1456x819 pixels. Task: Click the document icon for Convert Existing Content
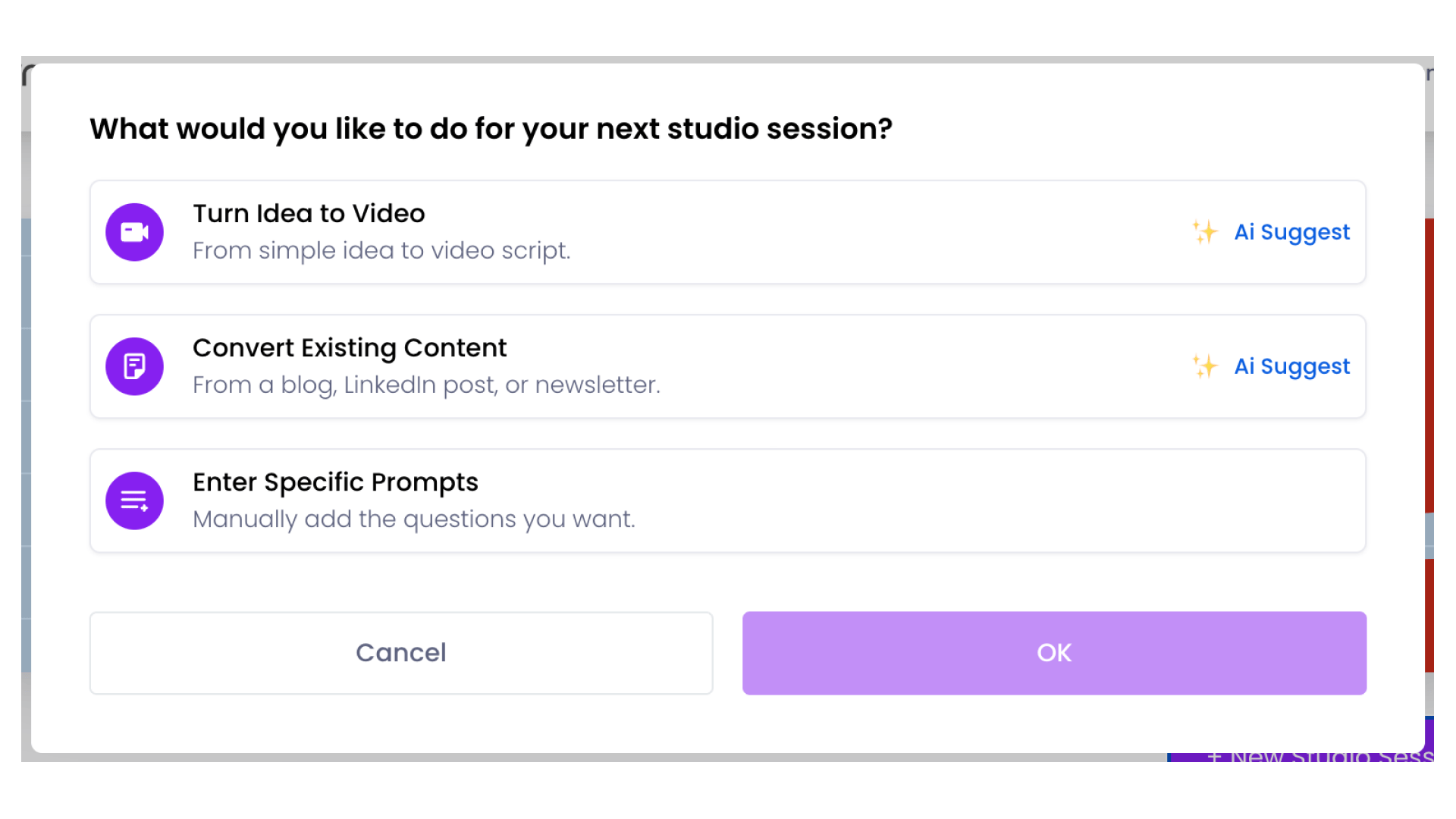(x=134, y=366)
